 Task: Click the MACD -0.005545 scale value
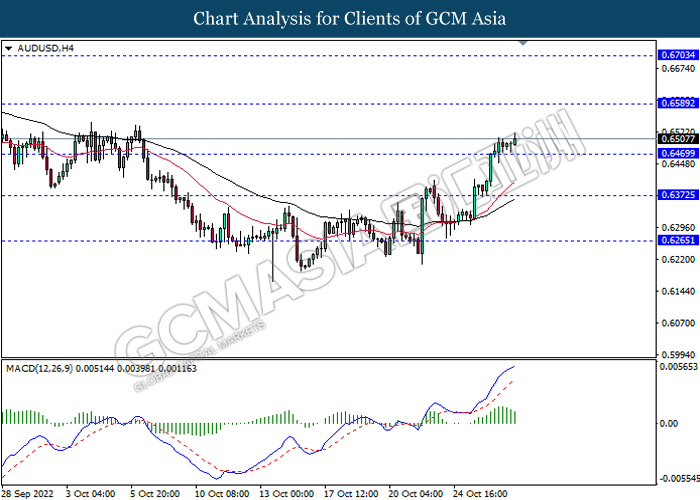(679, 479)
